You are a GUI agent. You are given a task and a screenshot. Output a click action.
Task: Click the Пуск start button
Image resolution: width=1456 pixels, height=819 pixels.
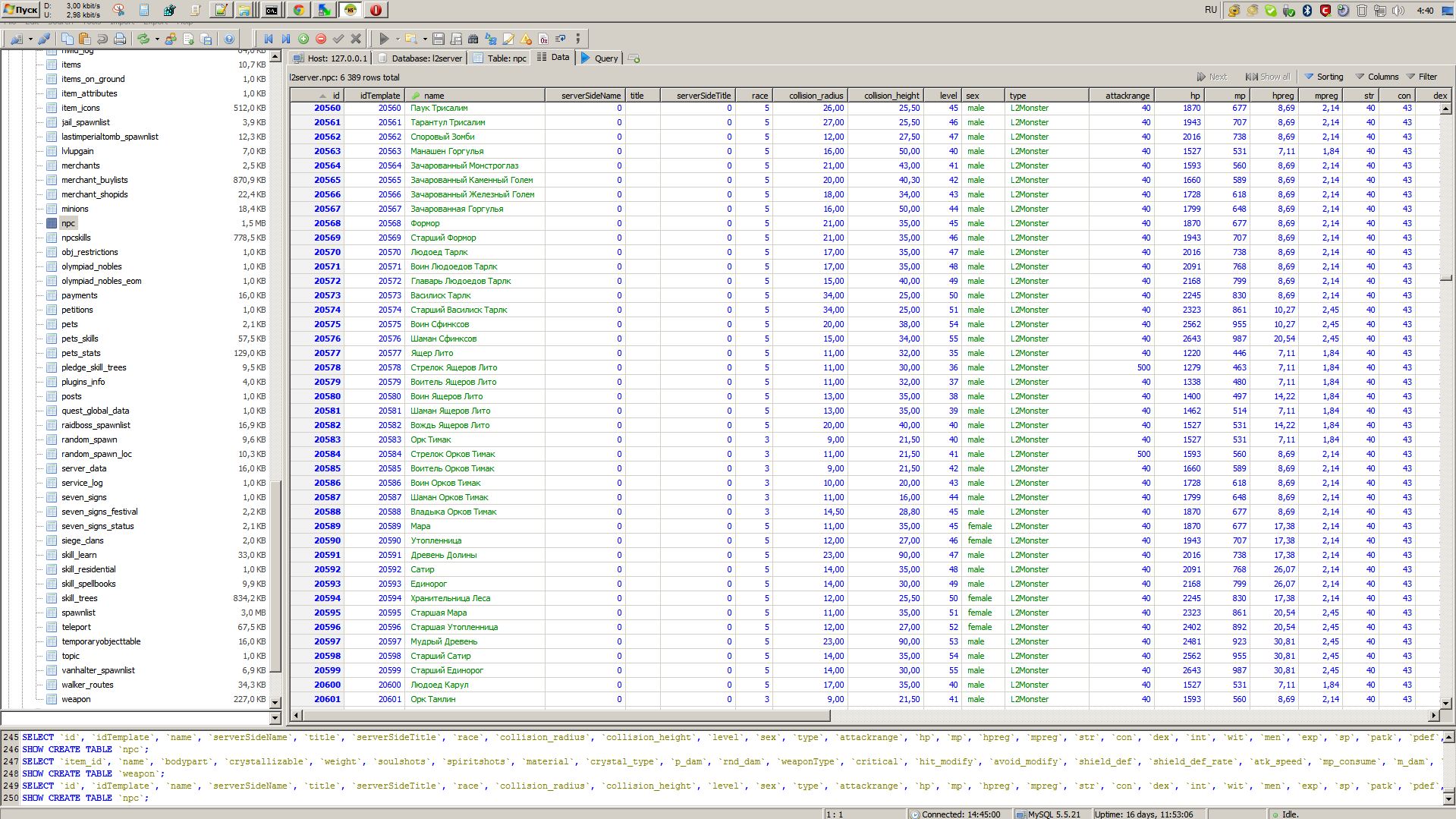pyautogui.click(x=20, y=10)
